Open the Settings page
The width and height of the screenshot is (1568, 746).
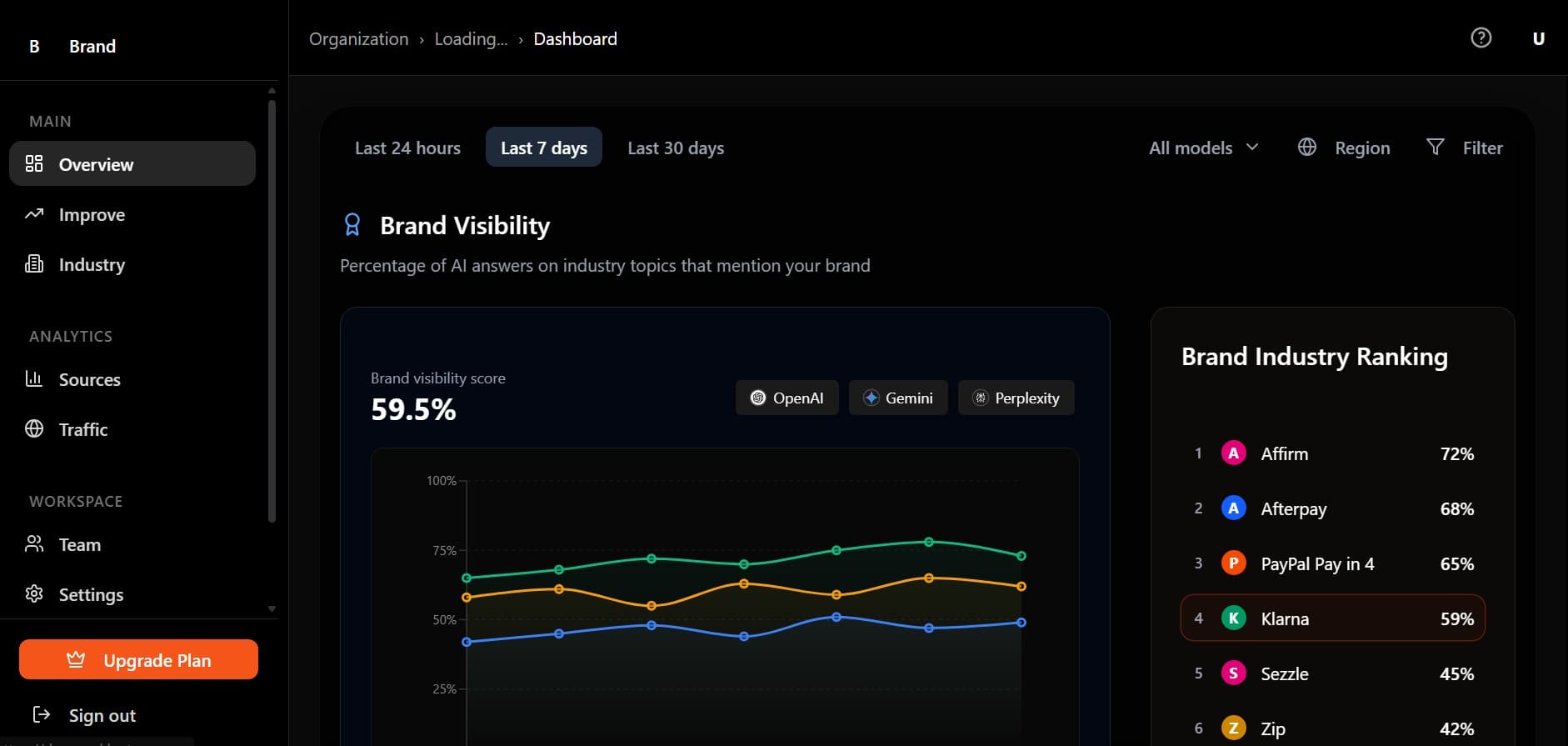[x=132, y=594]
